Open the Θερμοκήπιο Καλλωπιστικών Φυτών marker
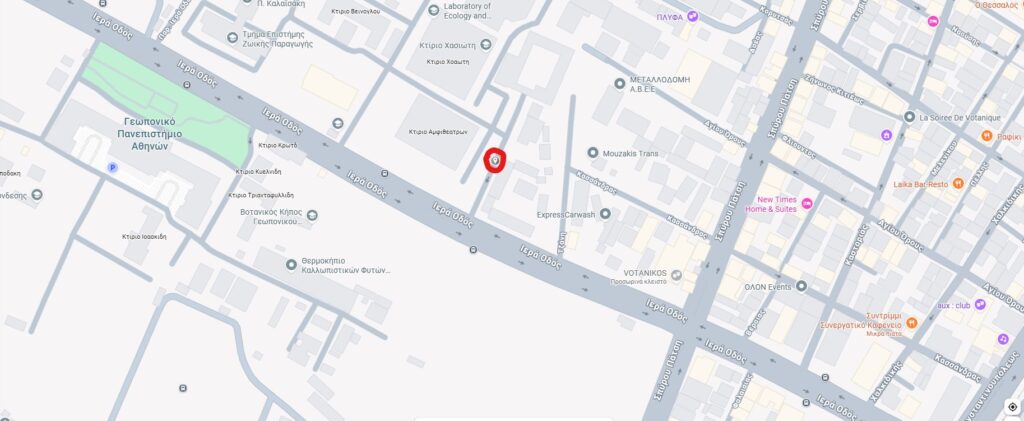Image resolution: width=1024 pixels, height=421 pixels. [291, 264]
